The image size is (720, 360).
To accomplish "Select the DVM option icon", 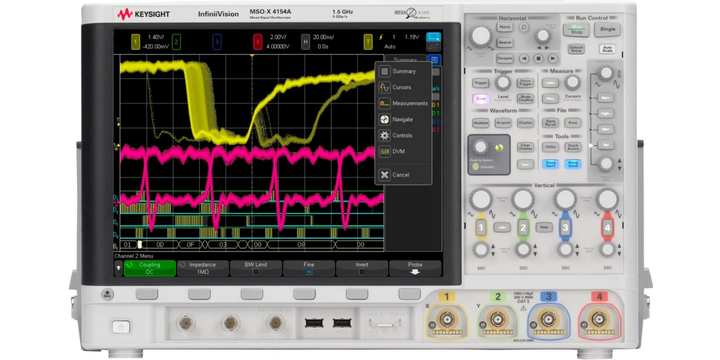I will point(384,151).
